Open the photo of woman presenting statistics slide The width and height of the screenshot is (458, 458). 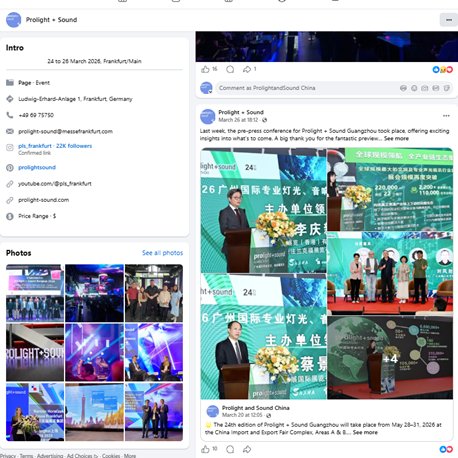(x=390, y=189)
